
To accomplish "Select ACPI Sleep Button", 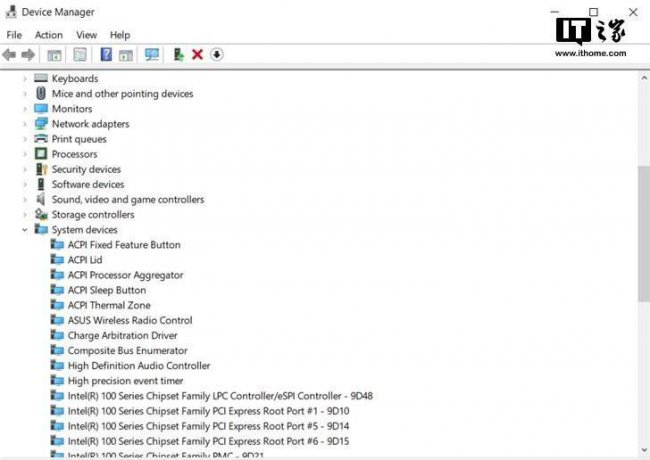I will pyautogui.click(x=107, y=290).
